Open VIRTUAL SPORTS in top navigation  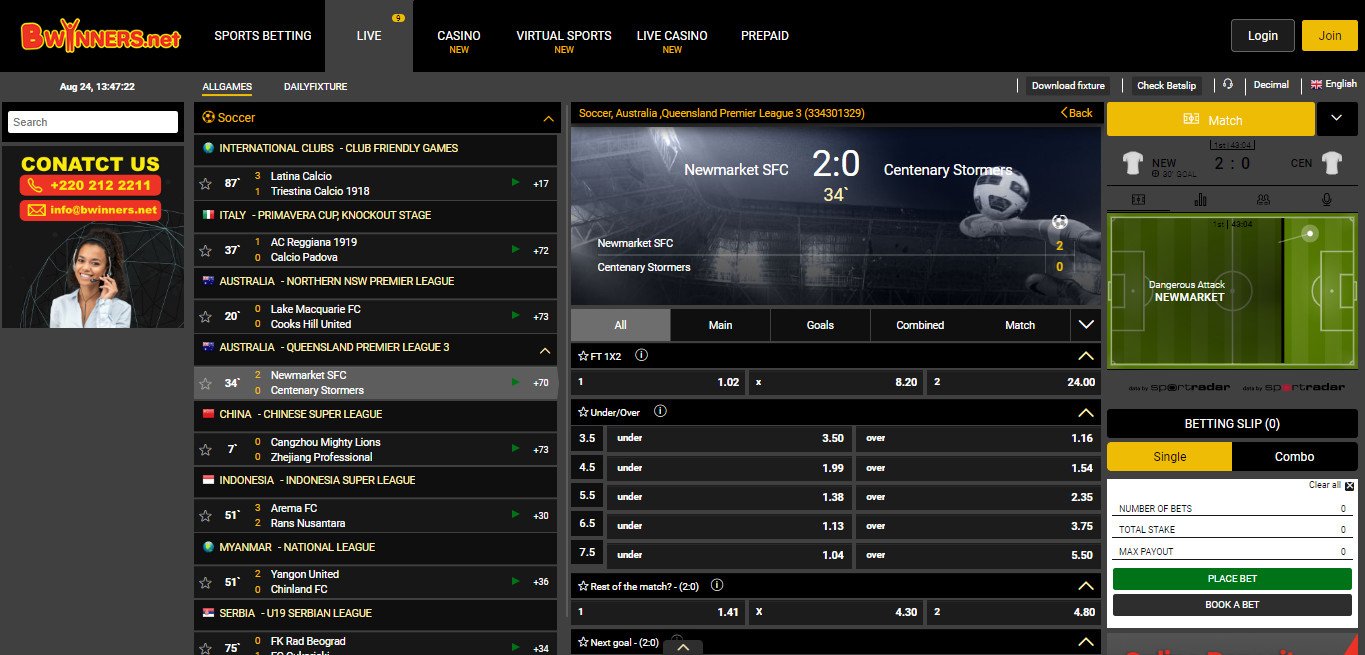(x=564, y=36)
